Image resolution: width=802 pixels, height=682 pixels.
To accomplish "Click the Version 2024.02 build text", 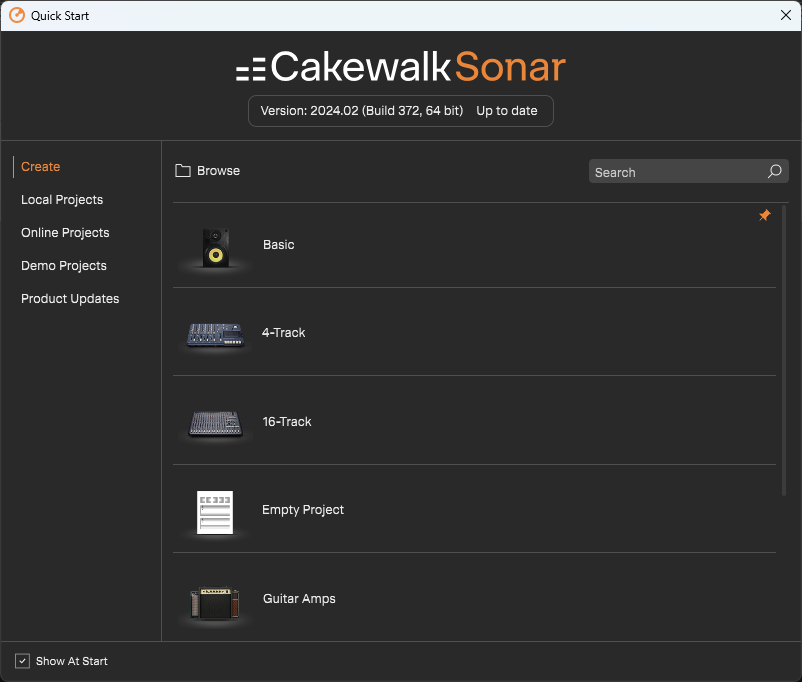I will tap(362, 111).
